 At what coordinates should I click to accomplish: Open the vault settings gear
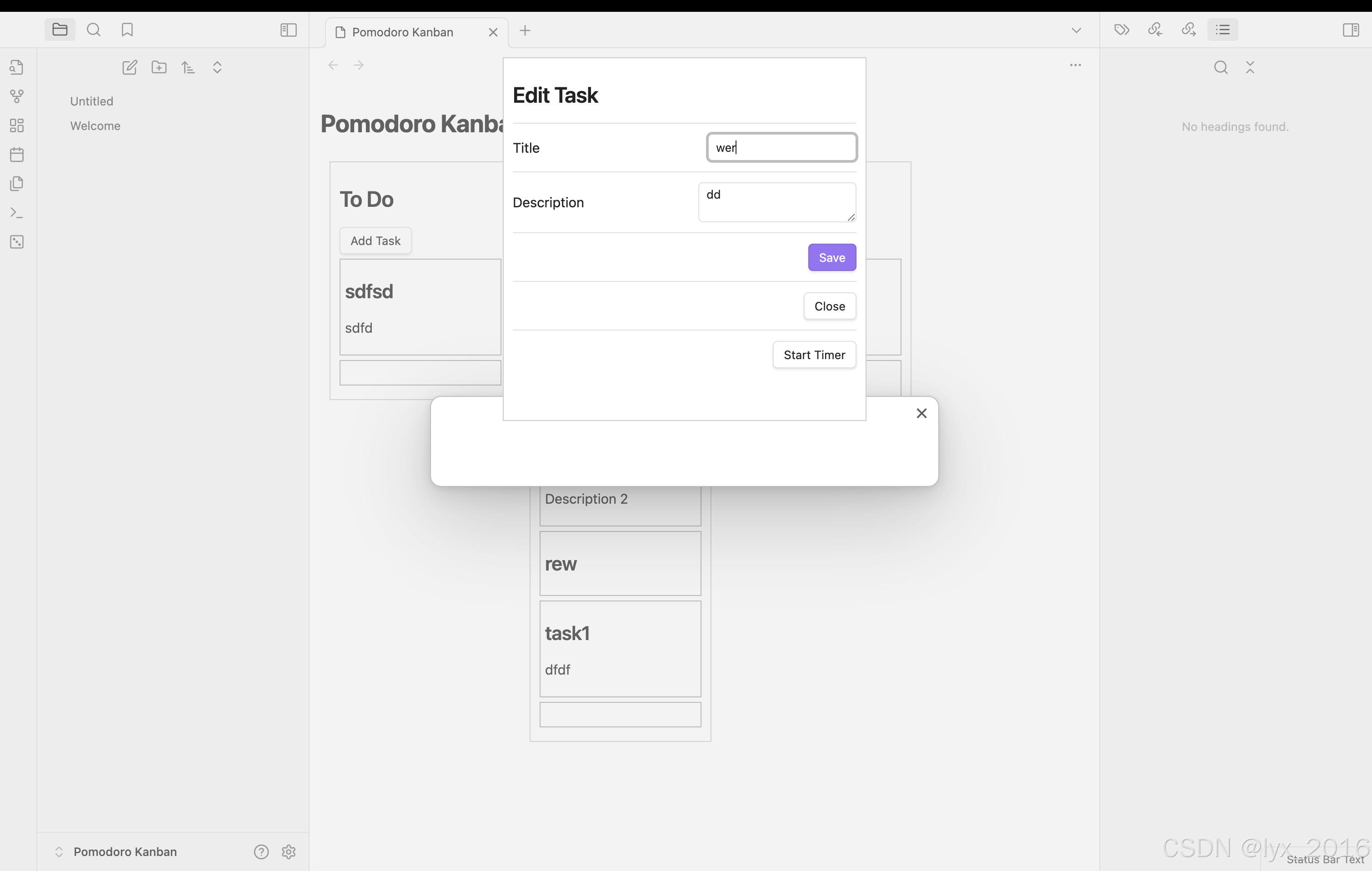pos(289,851)
